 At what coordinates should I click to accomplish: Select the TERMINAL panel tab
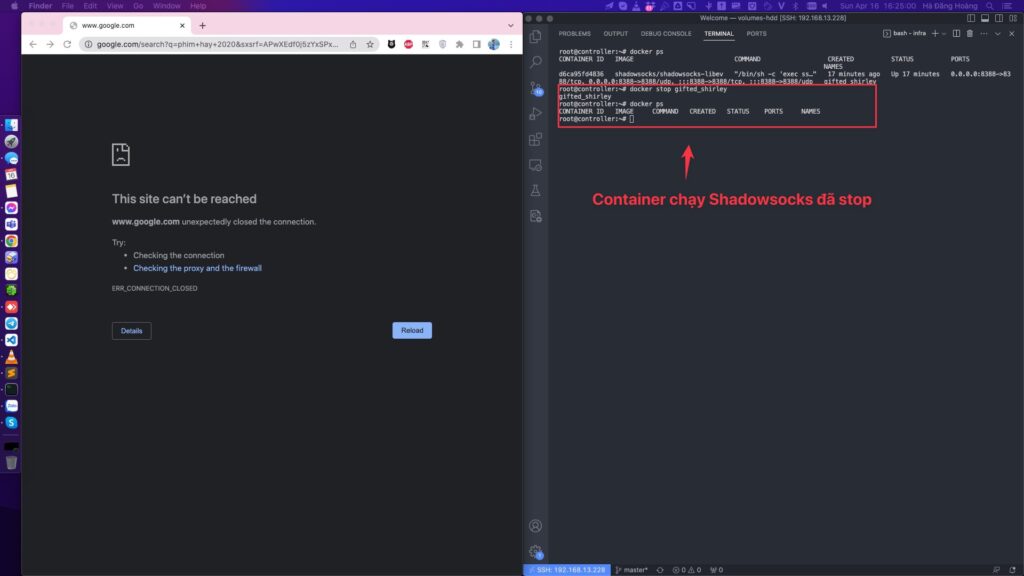coord(719,33)
